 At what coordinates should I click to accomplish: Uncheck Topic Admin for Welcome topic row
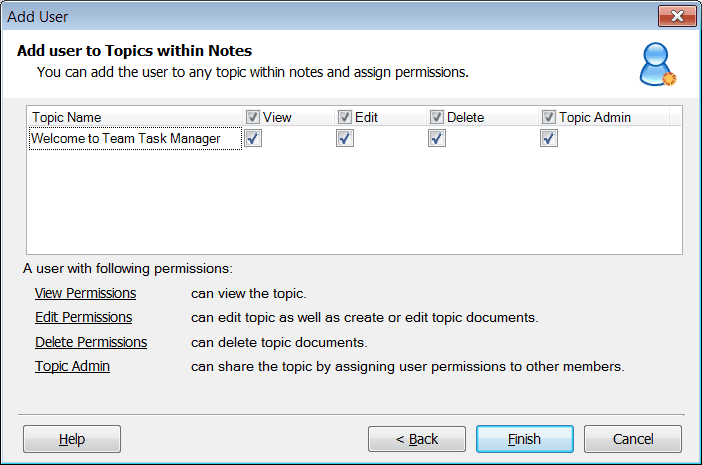(x=549, y=139)
